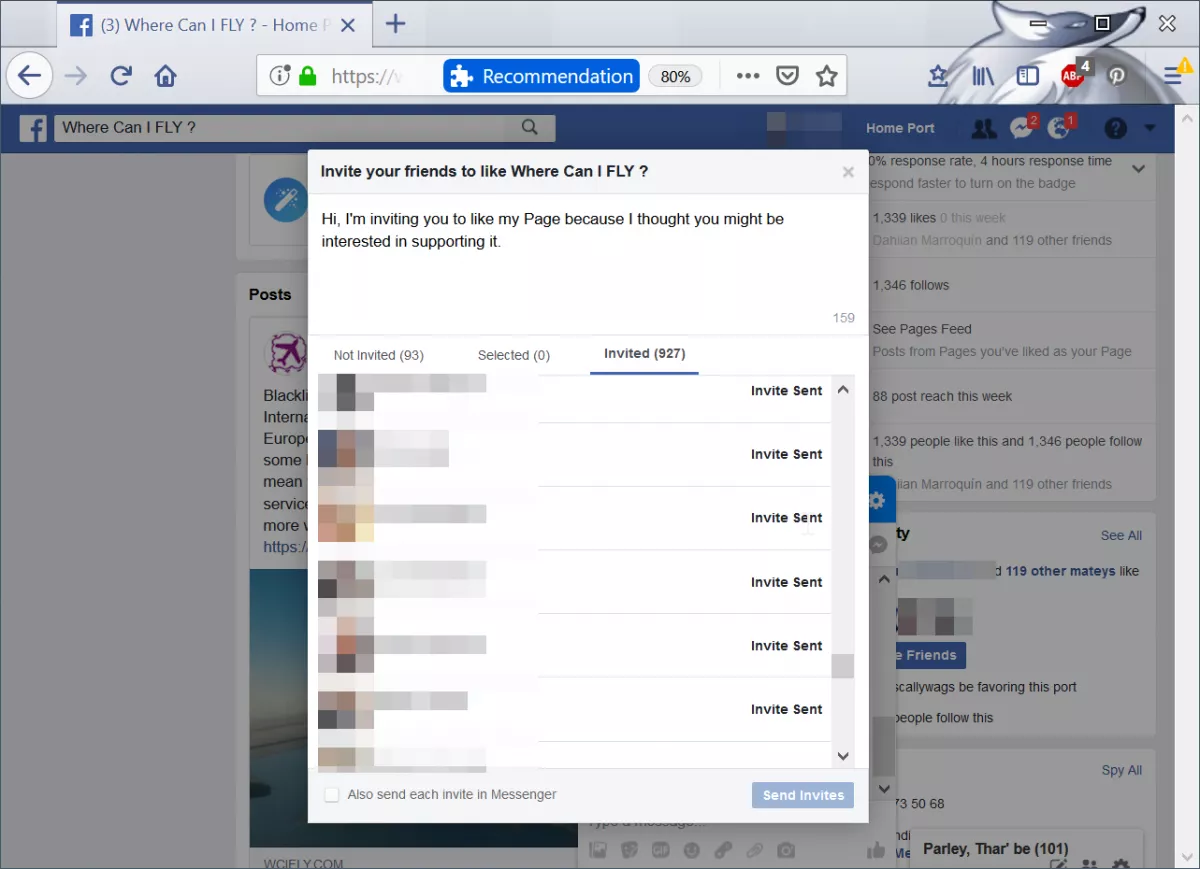This screenshot has height=869, width=1200.
Task: Go to Home Port link
Action: pos(900,128)
